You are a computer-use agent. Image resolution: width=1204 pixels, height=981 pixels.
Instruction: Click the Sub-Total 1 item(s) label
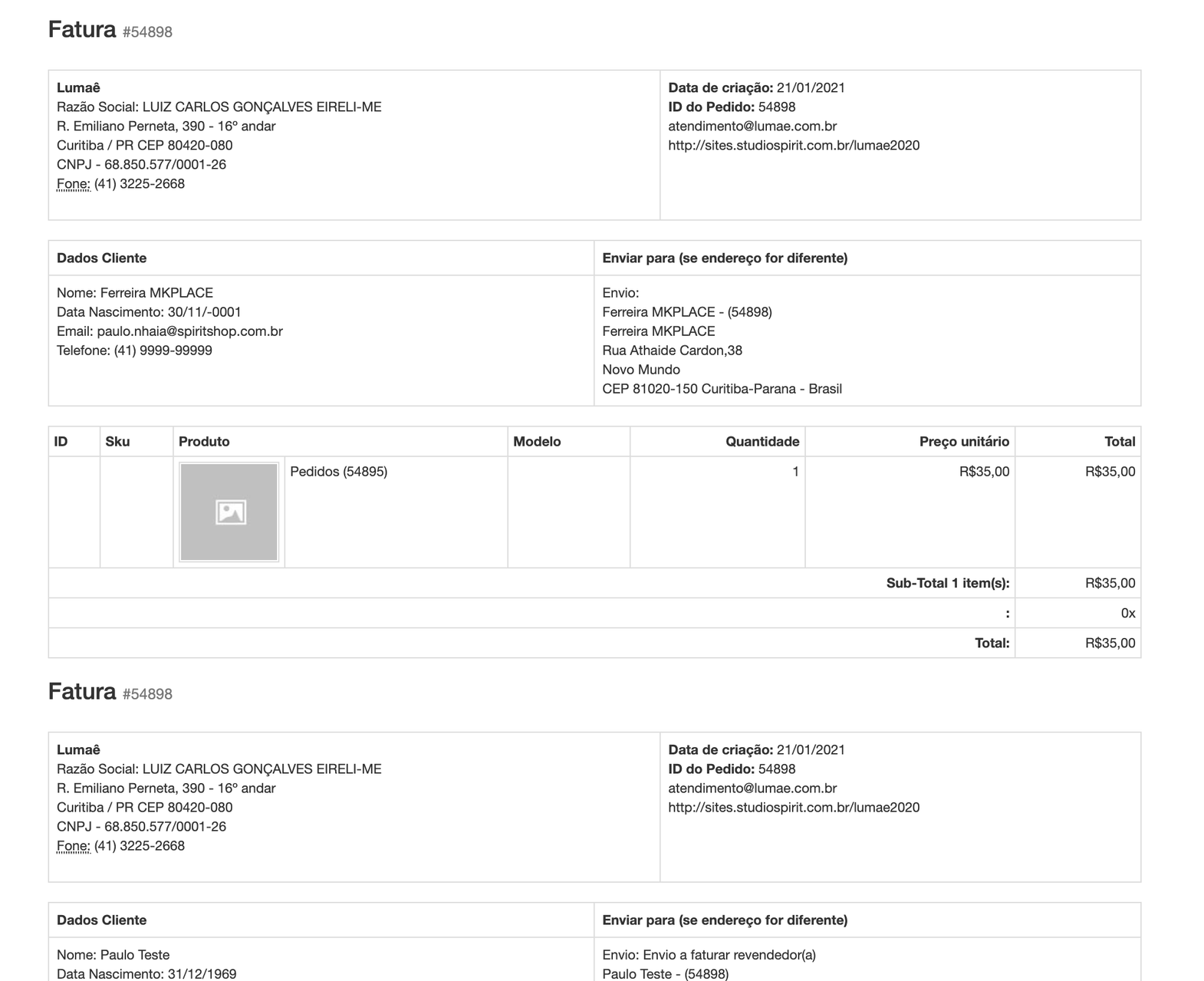point(948,583)
